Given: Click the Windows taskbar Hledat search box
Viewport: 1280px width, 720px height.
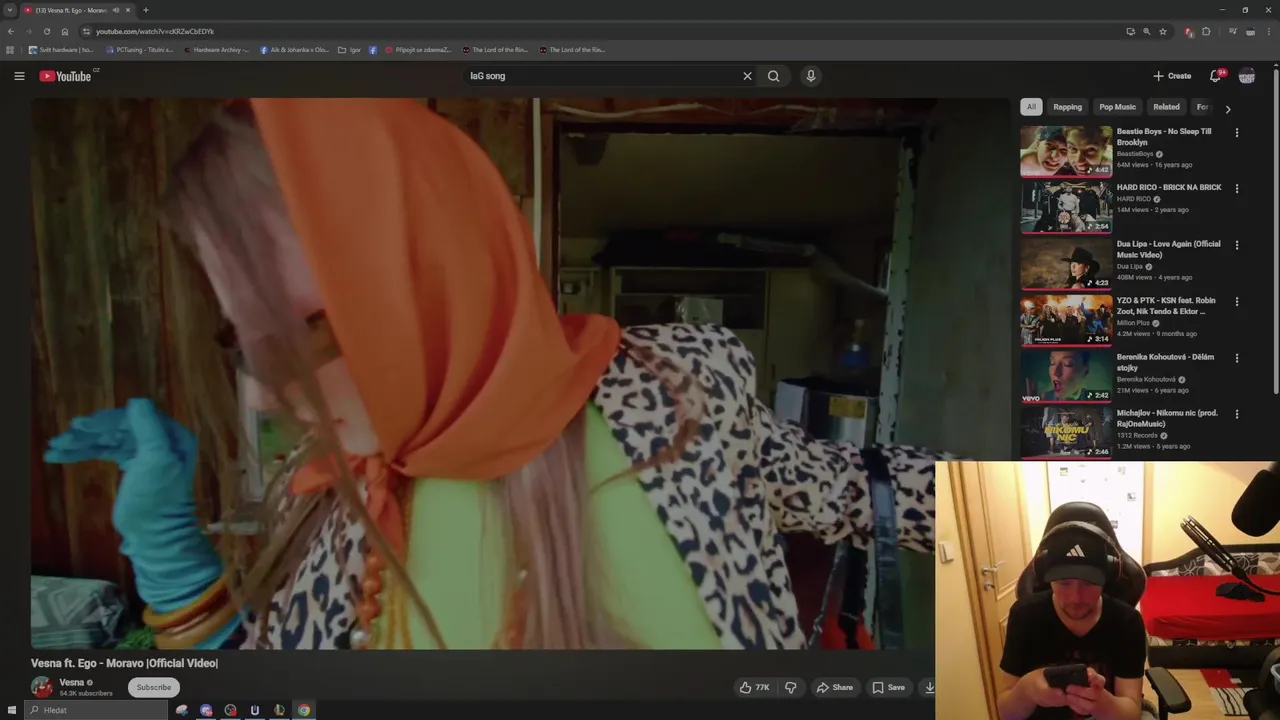Looking at the screenshot, I should [95, 710].
